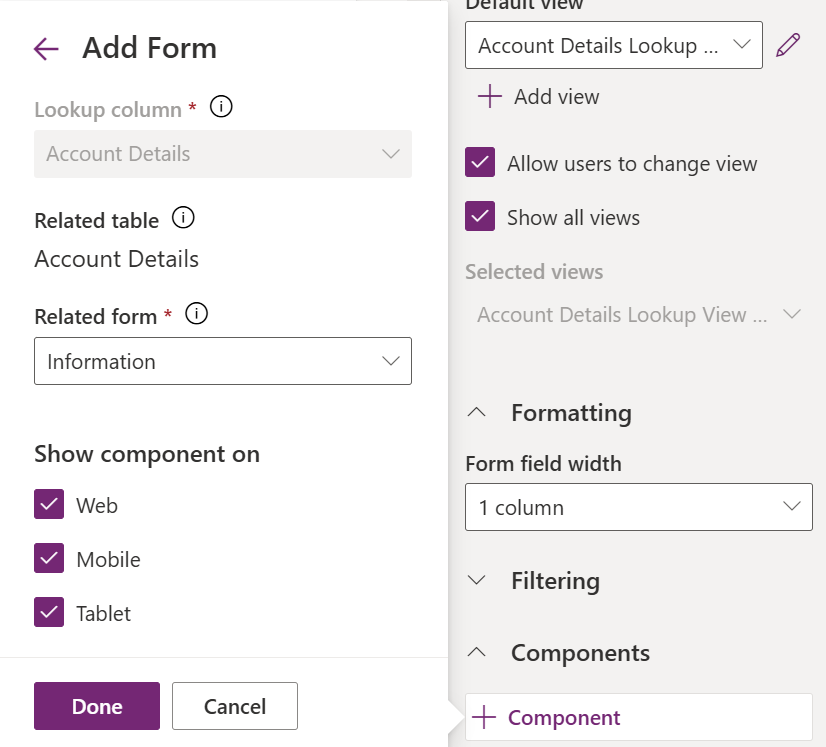
Task: Open the Related form dropdown showing Information
Action: pos(223,361)
